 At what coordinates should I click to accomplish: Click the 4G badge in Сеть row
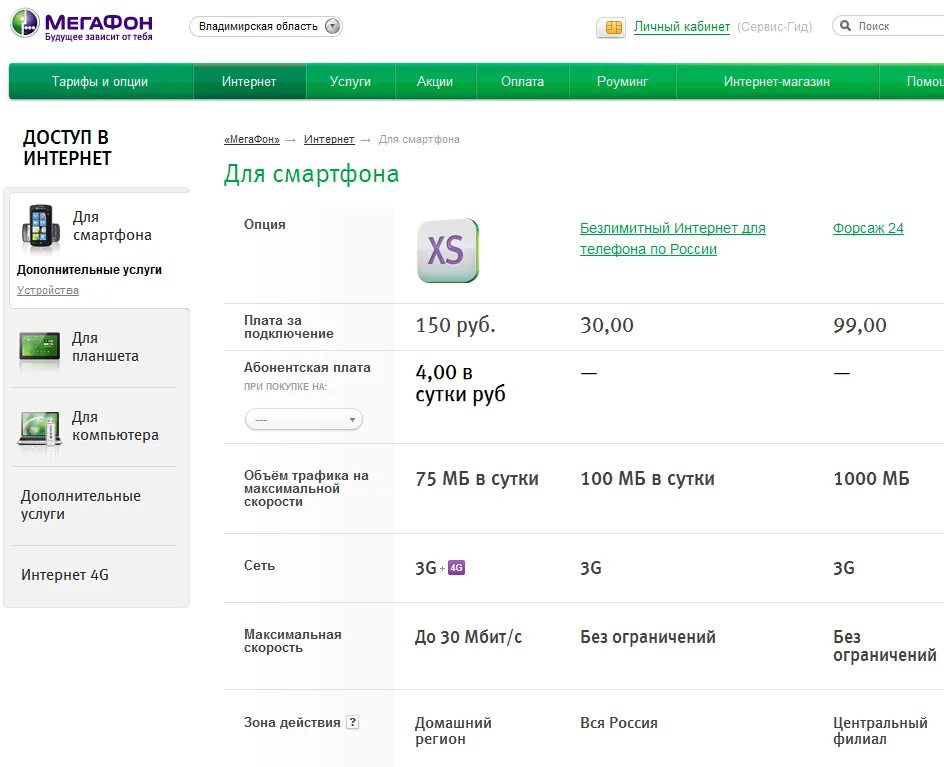(456, 567)
